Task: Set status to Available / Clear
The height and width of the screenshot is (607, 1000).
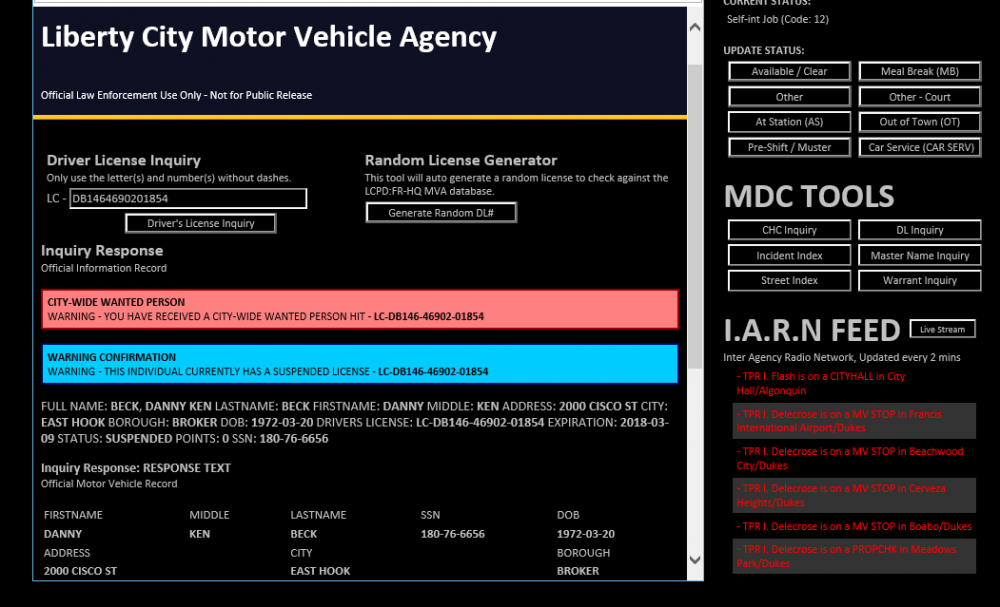Action: [x=789, y=71]
